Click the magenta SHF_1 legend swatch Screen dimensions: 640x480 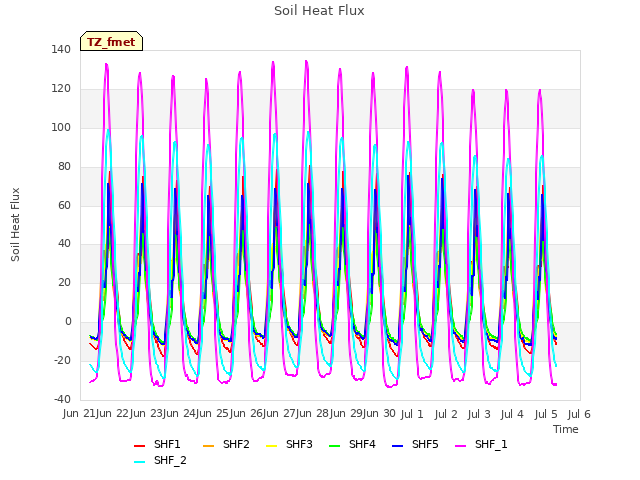click(x=460, y=446)
